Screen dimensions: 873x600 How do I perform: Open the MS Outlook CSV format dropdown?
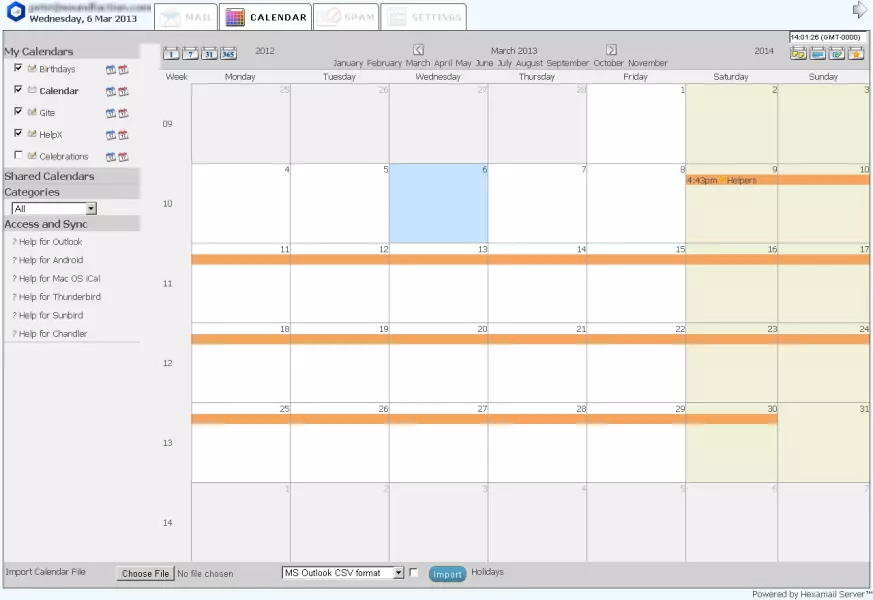coord(343,573)
